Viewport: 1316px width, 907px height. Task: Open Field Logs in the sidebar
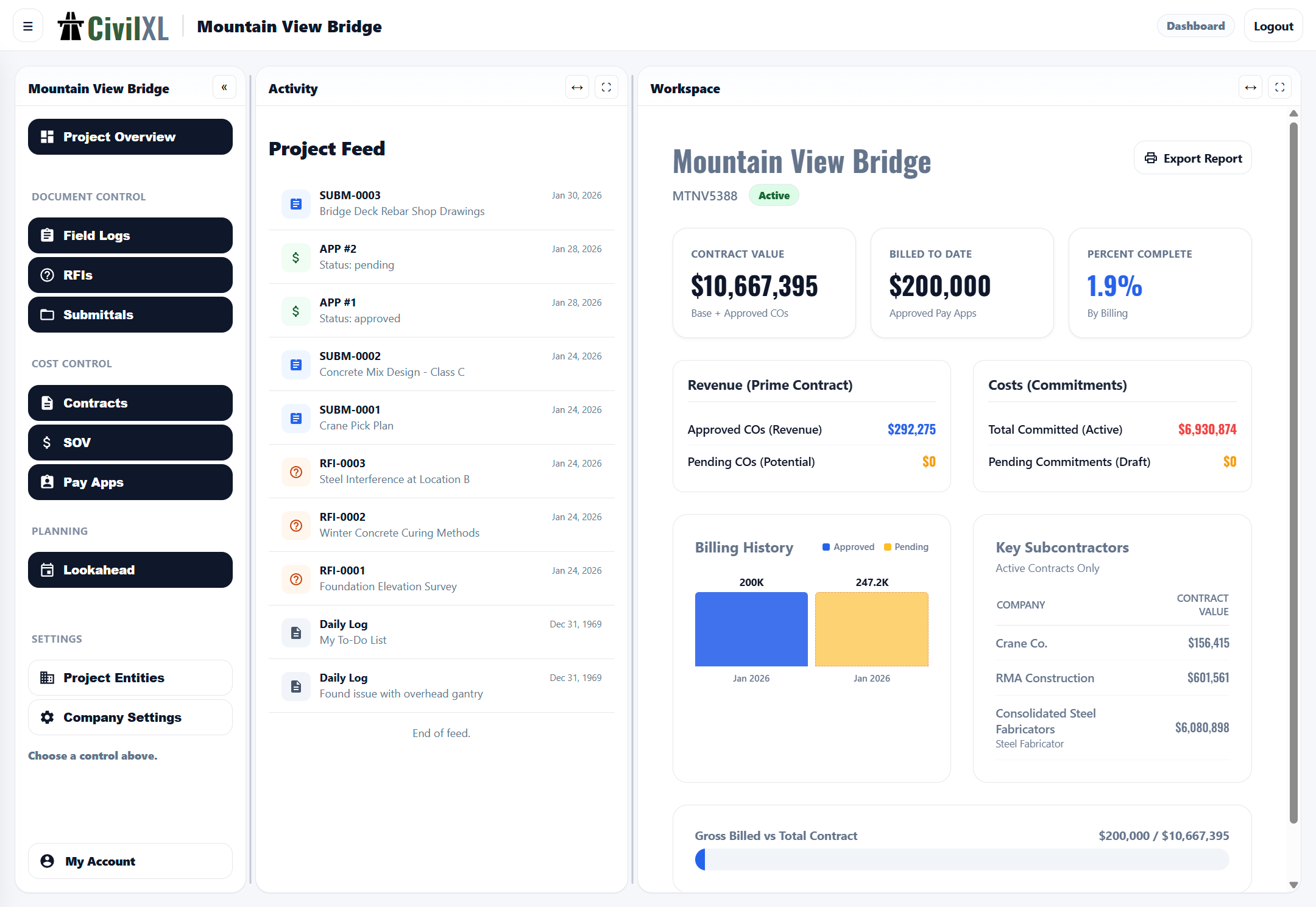click(x=130, y=235)
